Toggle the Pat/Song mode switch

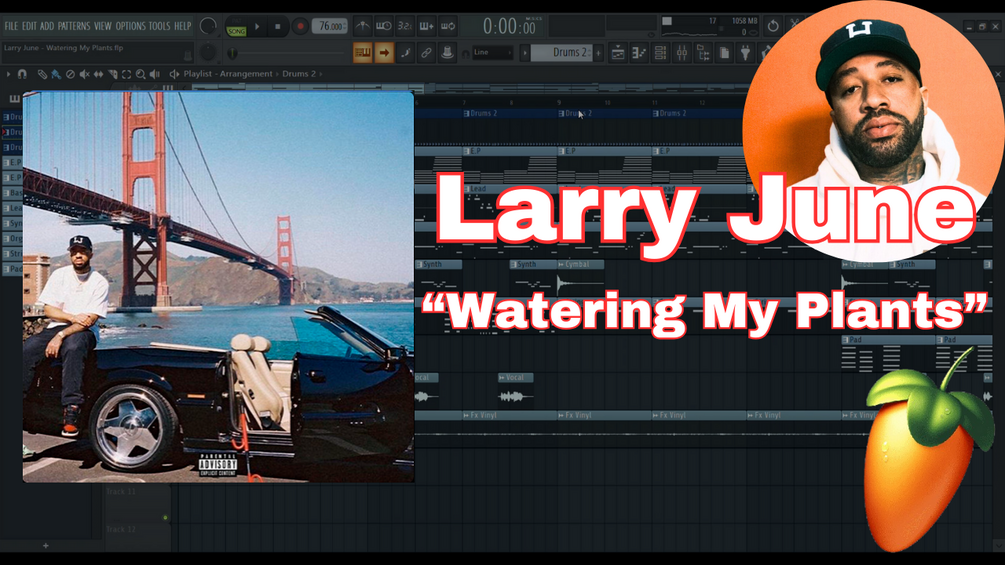(x=236, y=28)
